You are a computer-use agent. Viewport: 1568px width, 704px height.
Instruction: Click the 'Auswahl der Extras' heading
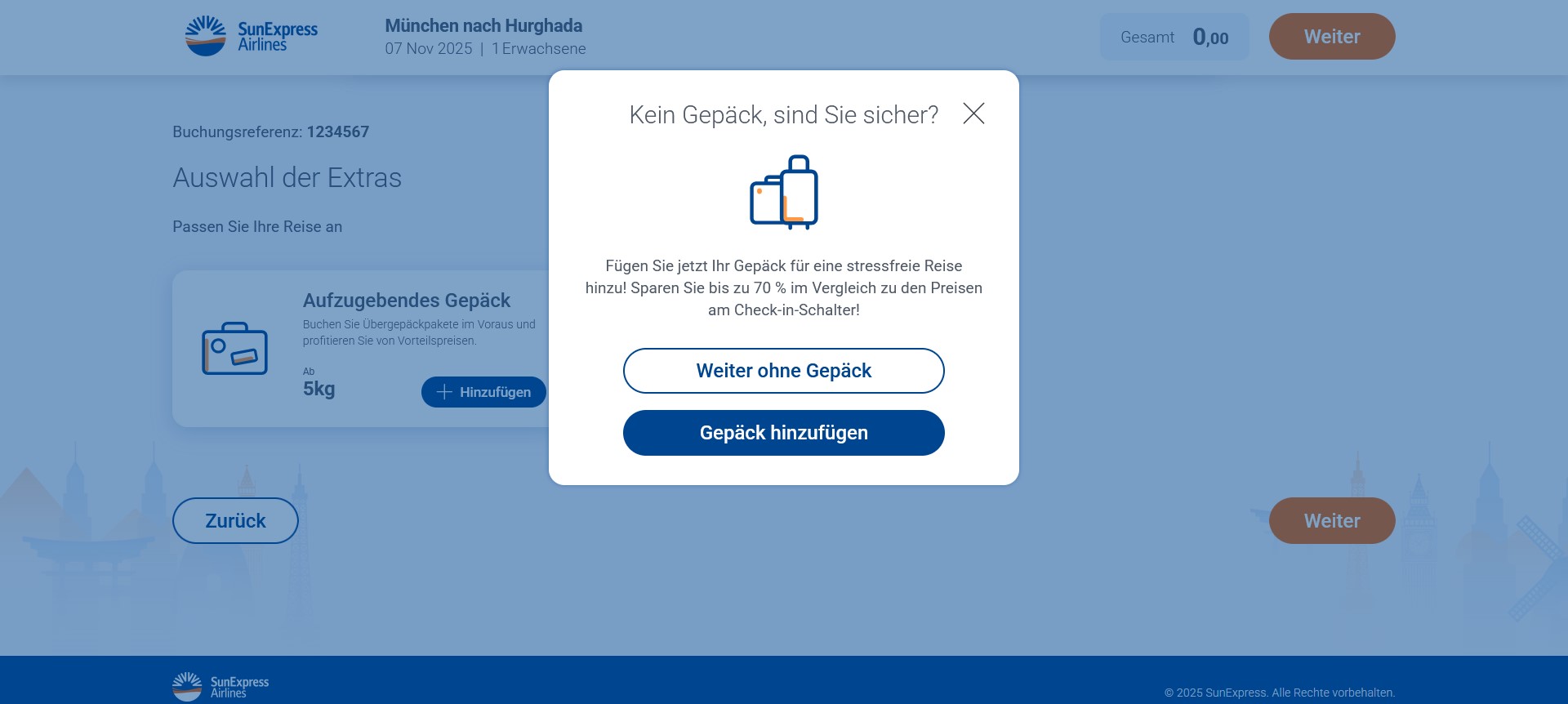click(287, 178)
